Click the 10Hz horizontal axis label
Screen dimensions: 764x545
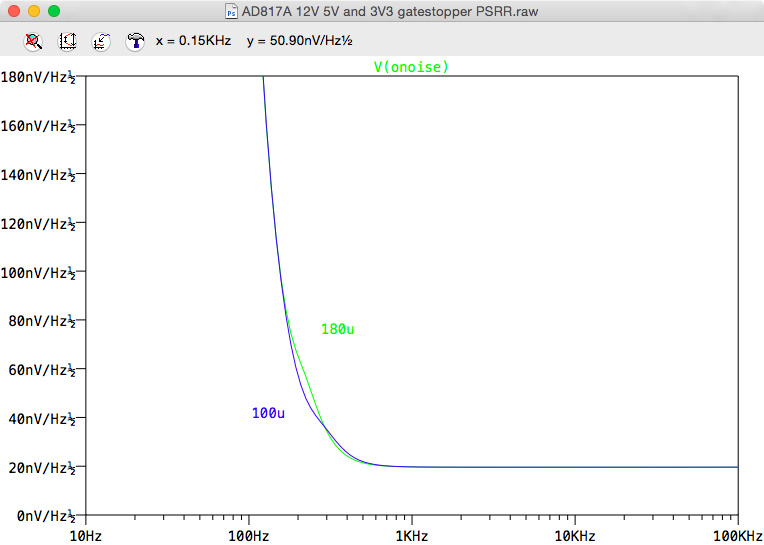click(86, 537)
